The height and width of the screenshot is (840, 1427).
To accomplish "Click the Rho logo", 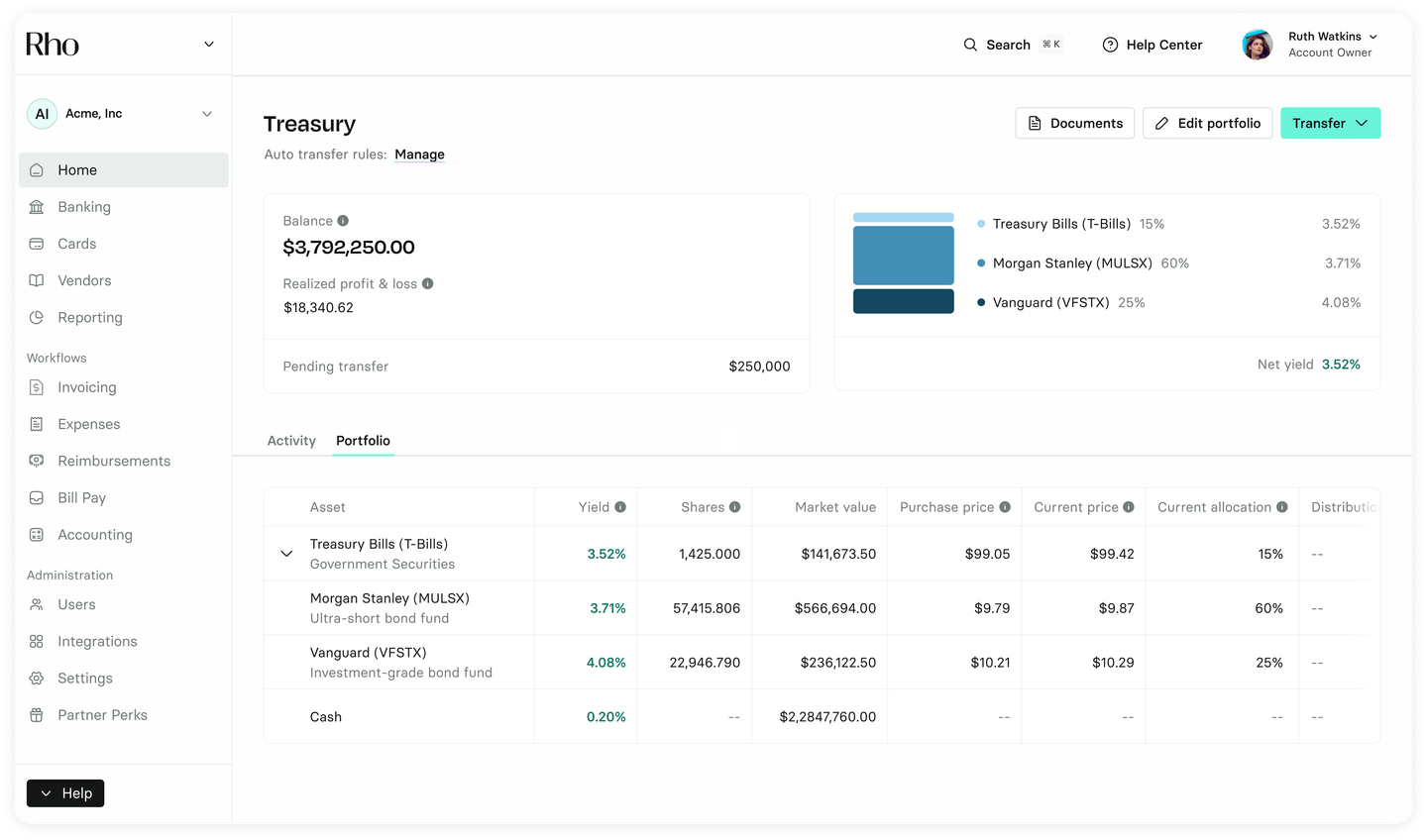I will coord(53,45).
